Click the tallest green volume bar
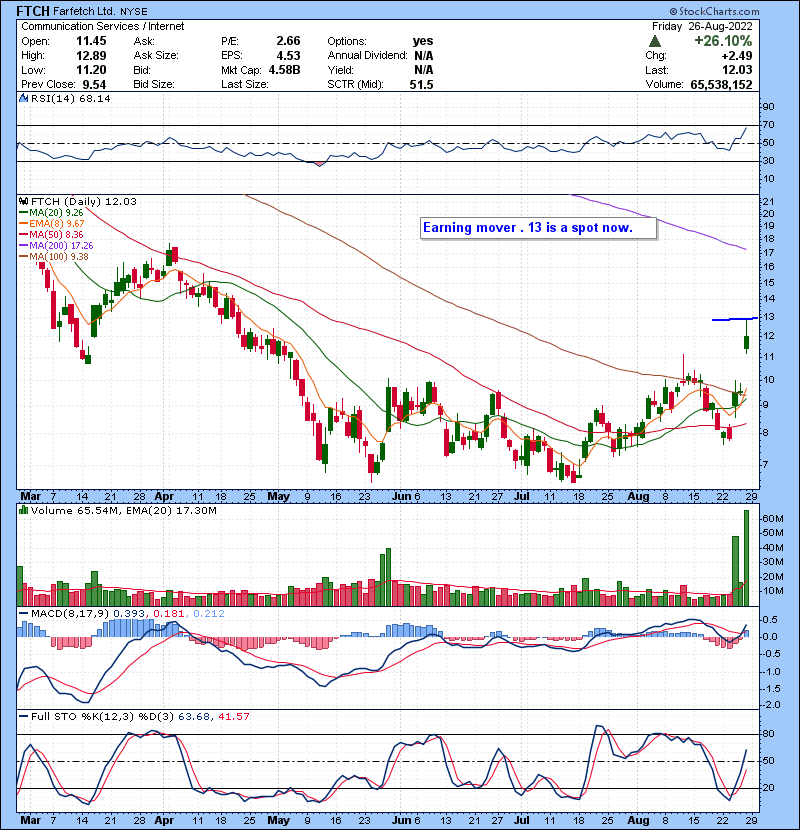 pyautogui.click(x=747, y=558)
